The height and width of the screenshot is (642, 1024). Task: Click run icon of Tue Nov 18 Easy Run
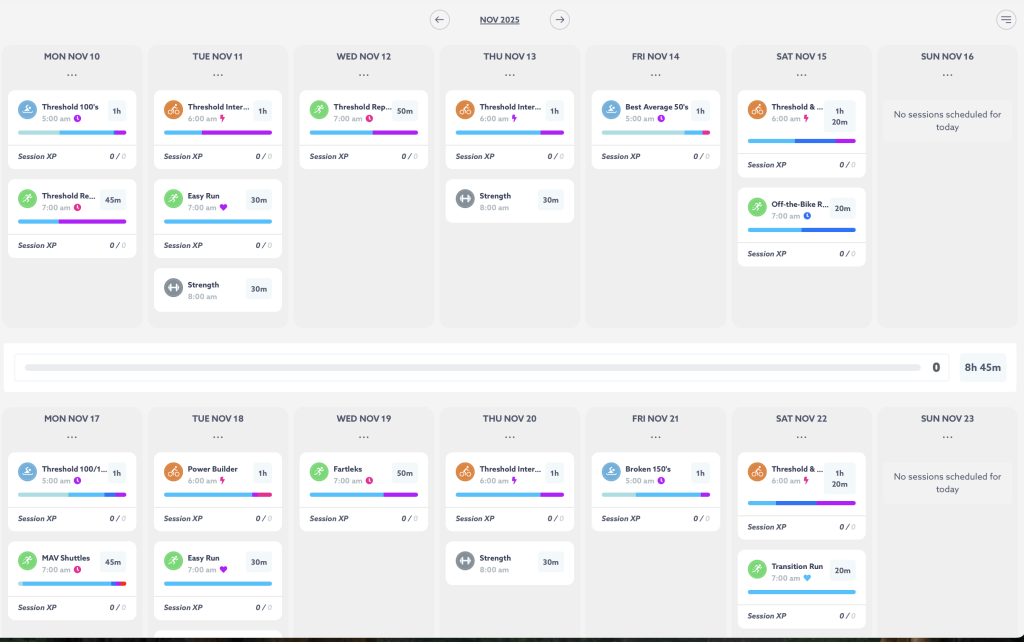point(173,560)
